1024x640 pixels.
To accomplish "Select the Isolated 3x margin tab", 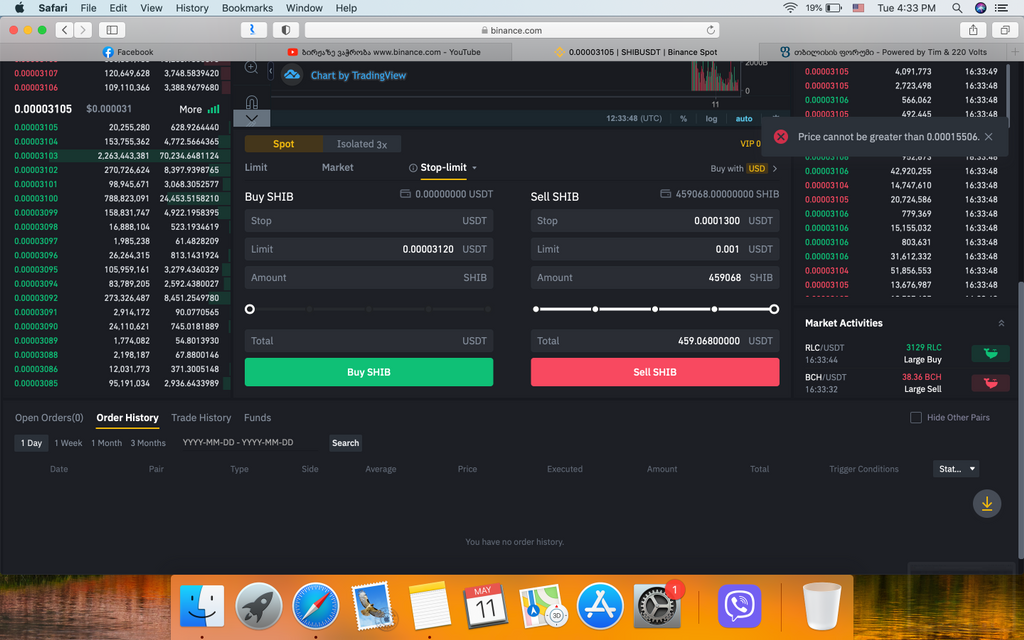I will point(362,144).
